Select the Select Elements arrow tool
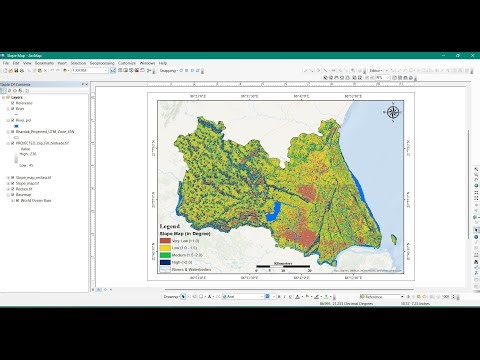The height and width of the screenshot is (360, 480). pos(183,296)
